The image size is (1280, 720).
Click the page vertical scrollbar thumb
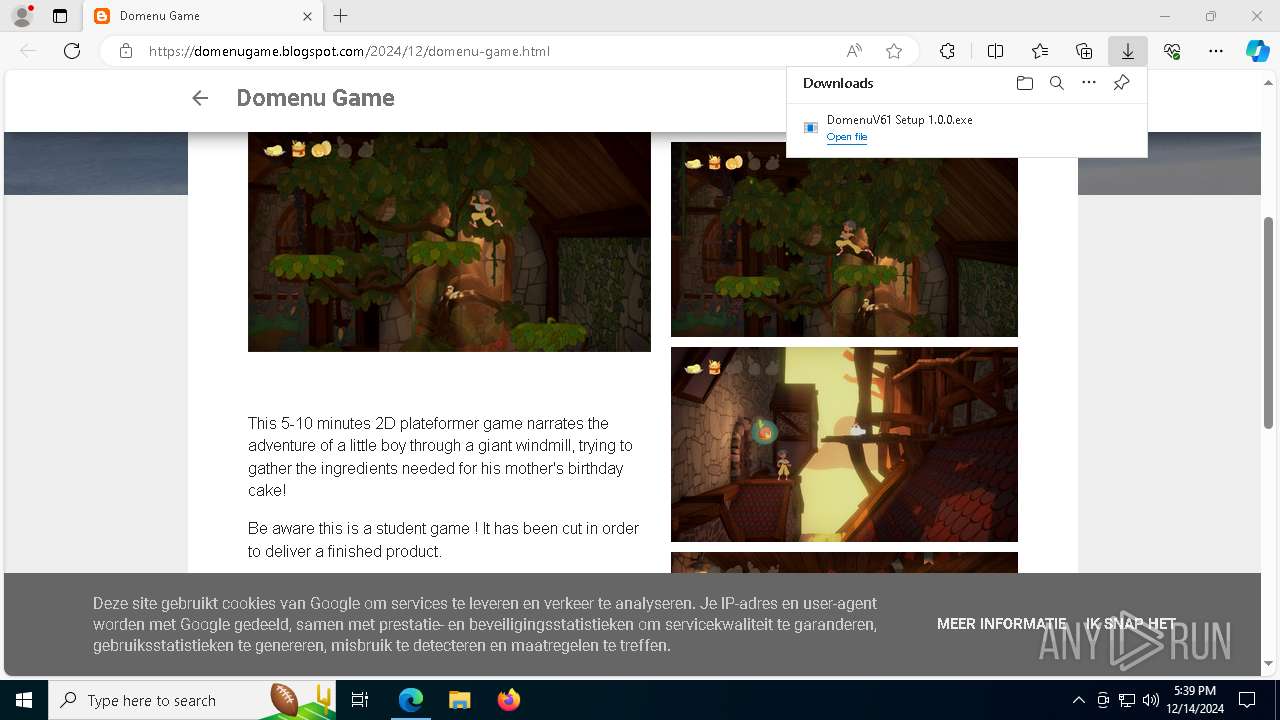[1269, 322]
